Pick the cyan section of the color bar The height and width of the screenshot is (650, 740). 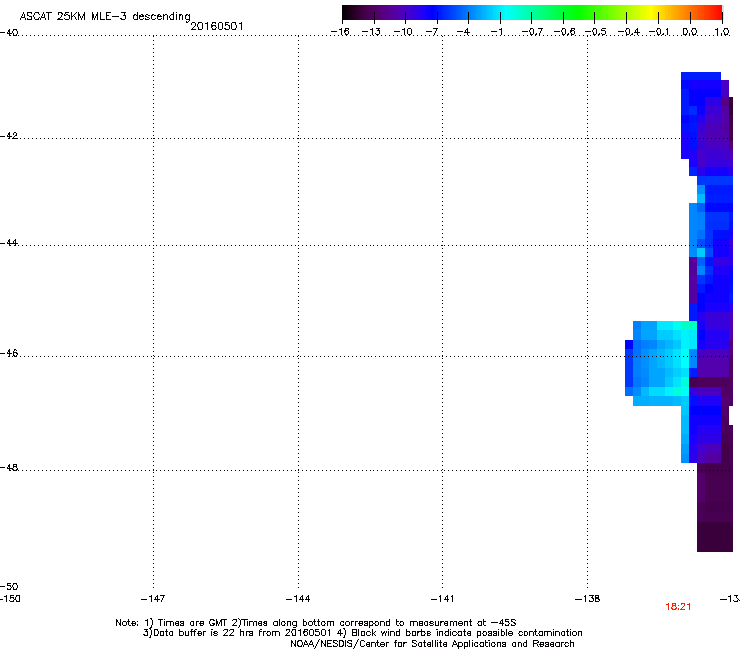(507, 12)
